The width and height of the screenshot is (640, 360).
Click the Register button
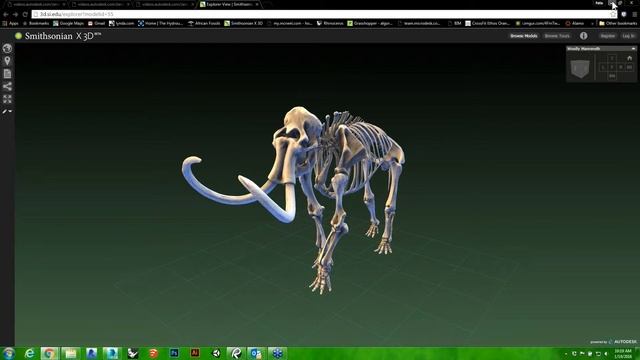(608, 36)
